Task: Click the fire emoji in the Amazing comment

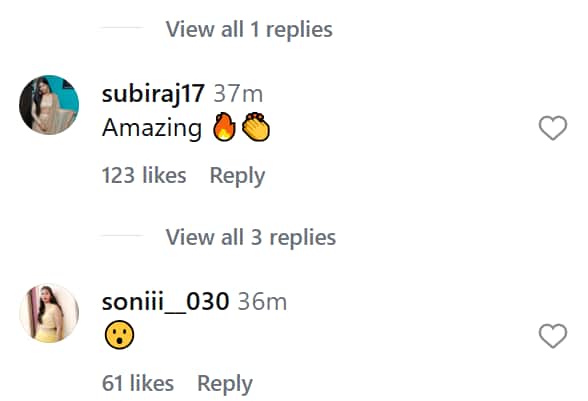Action: click(224, 127)
